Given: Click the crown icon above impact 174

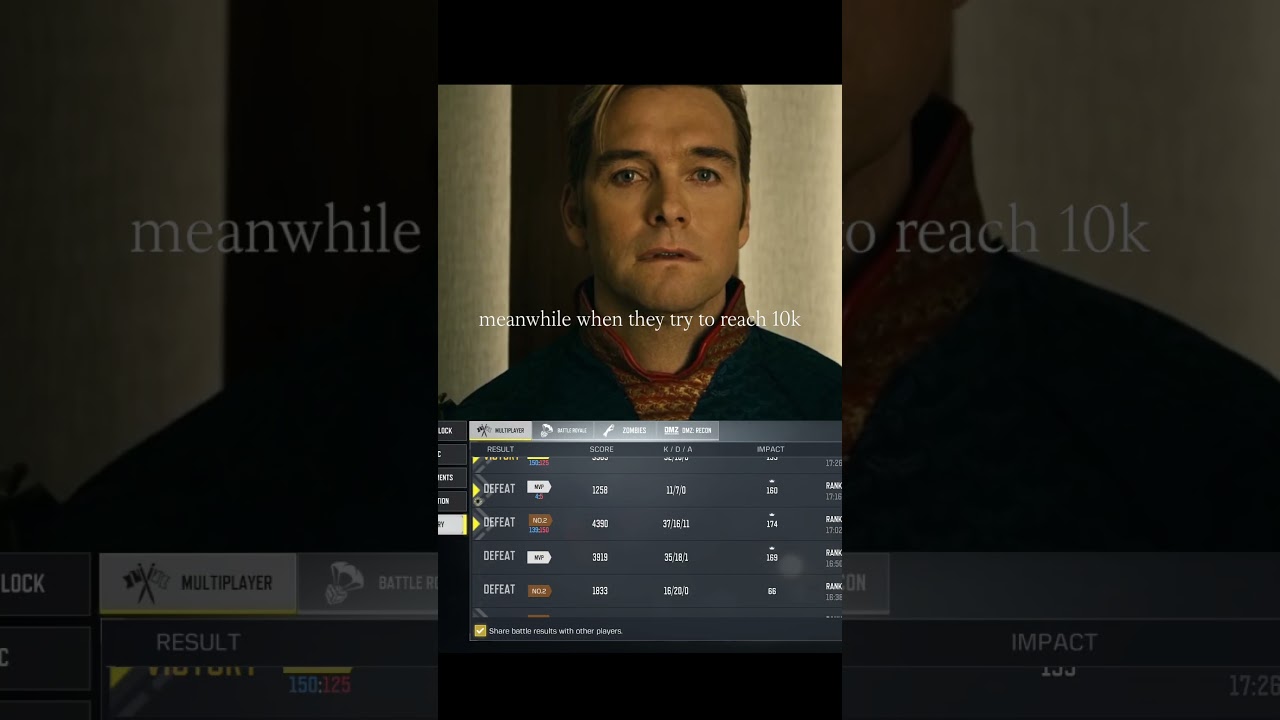Looking at the screenshot, I should pyautogui.click(x=772, y=515).
